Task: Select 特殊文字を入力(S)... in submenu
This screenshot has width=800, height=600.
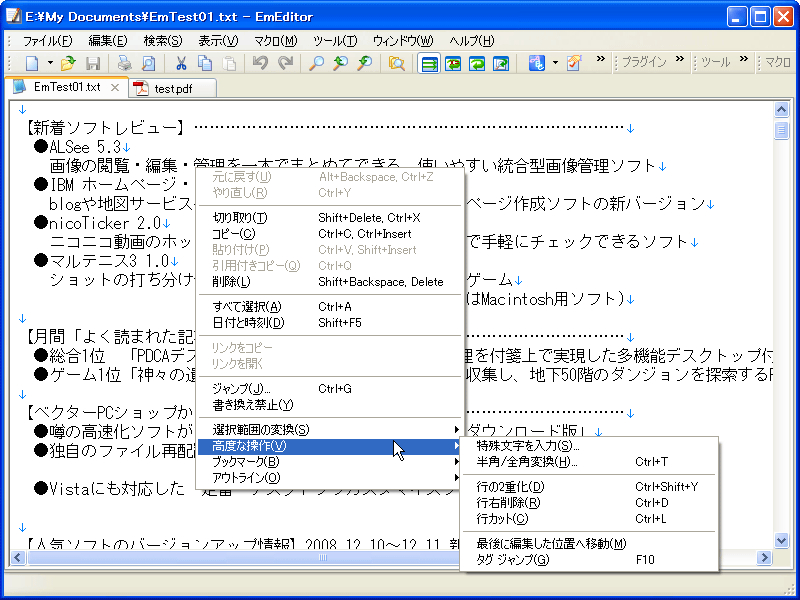Action: (x=589, y=446)
